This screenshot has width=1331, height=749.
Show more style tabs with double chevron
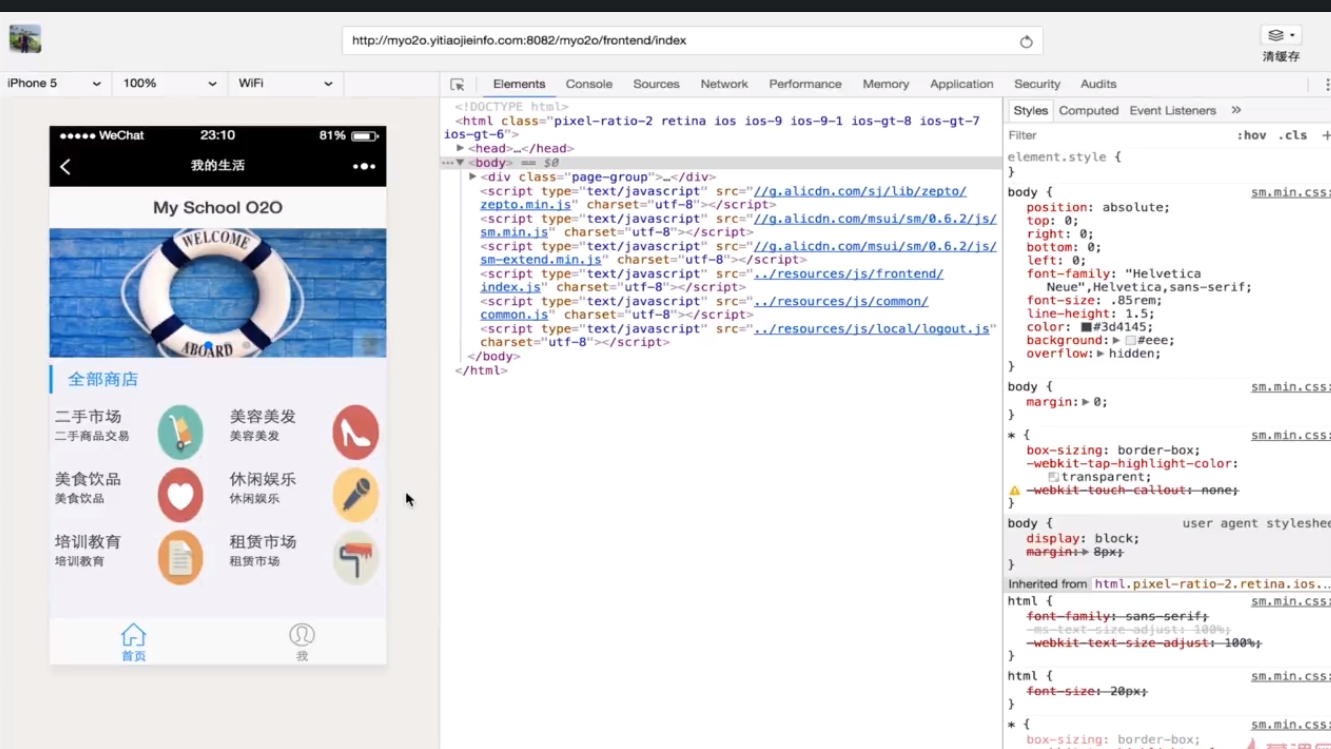click(1236, 110)
